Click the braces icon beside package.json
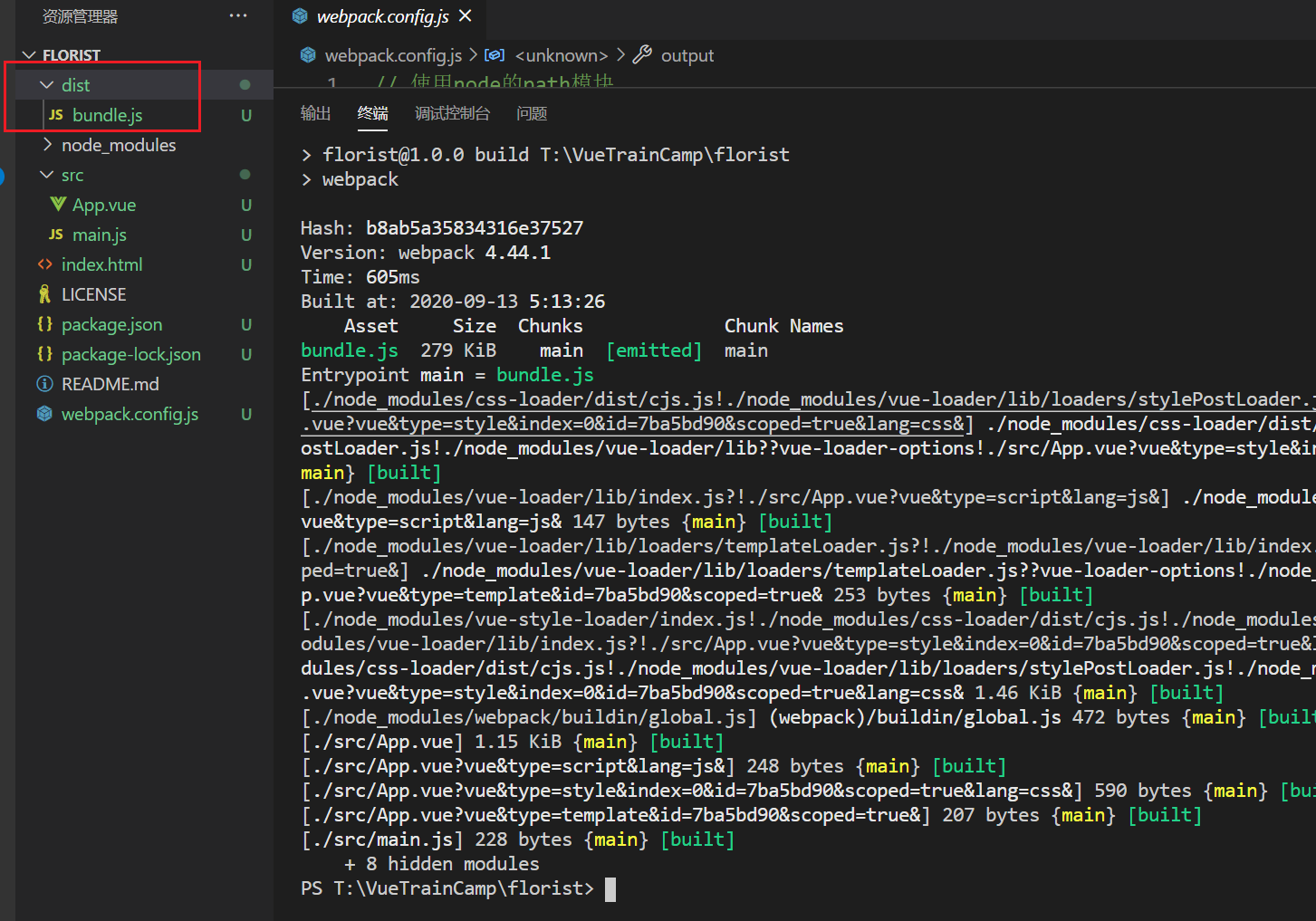1316x921 pixels. pos(44,324)
